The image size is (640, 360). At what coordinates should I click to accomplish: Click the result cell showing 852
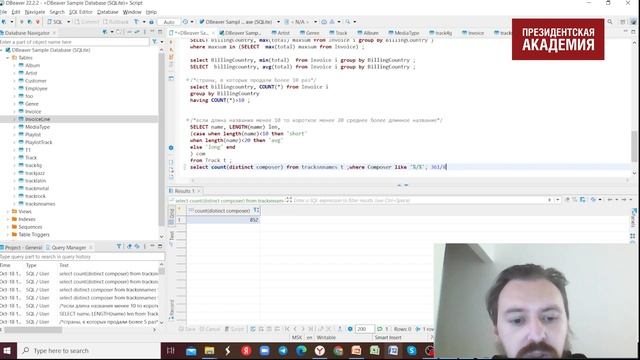point(223,220)
